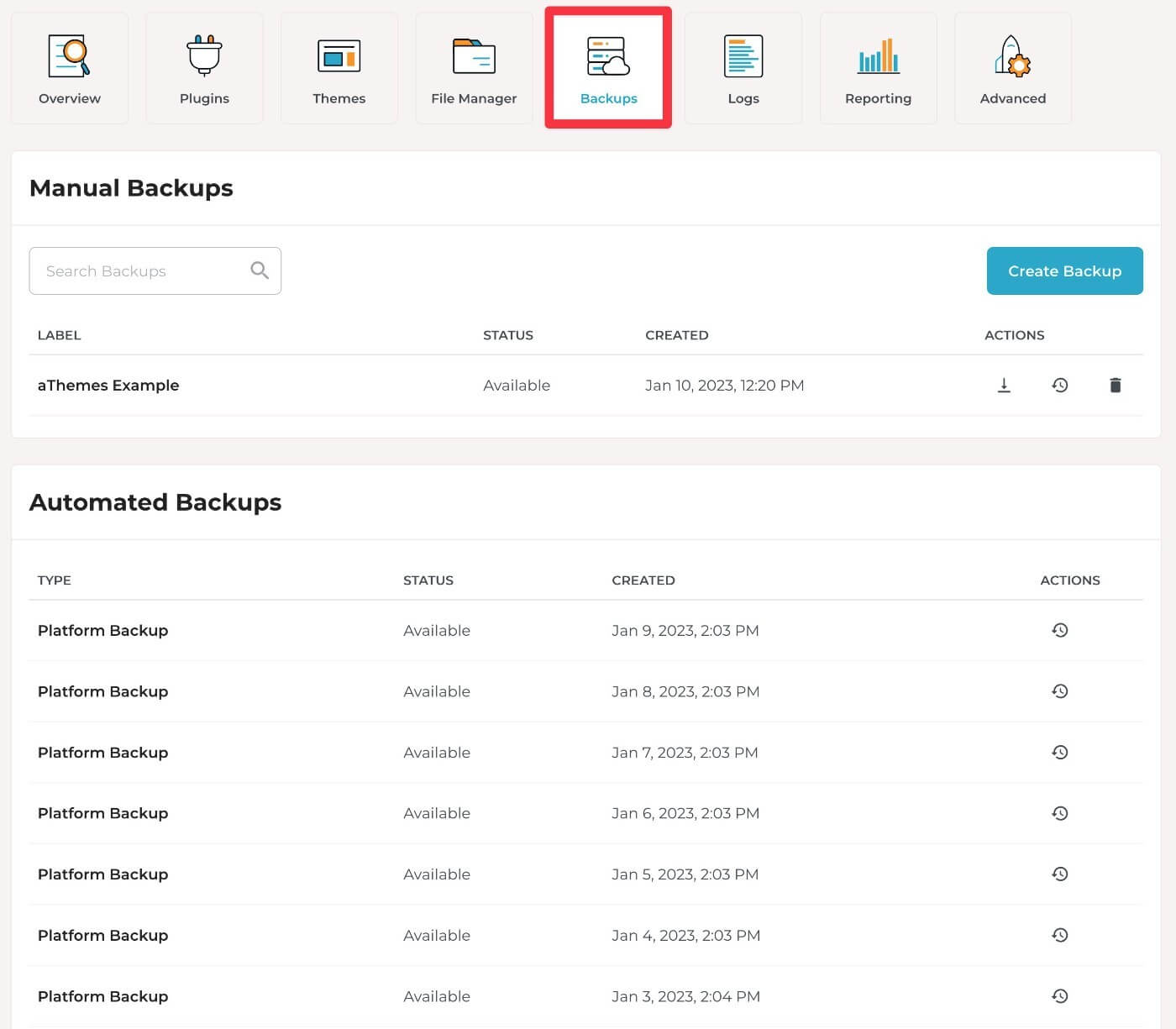The width and height of the screenshot is (1176, 1029).
Task: Restore the Jan 5, 2023 platform backup
Action: (x=1060, y=874)
